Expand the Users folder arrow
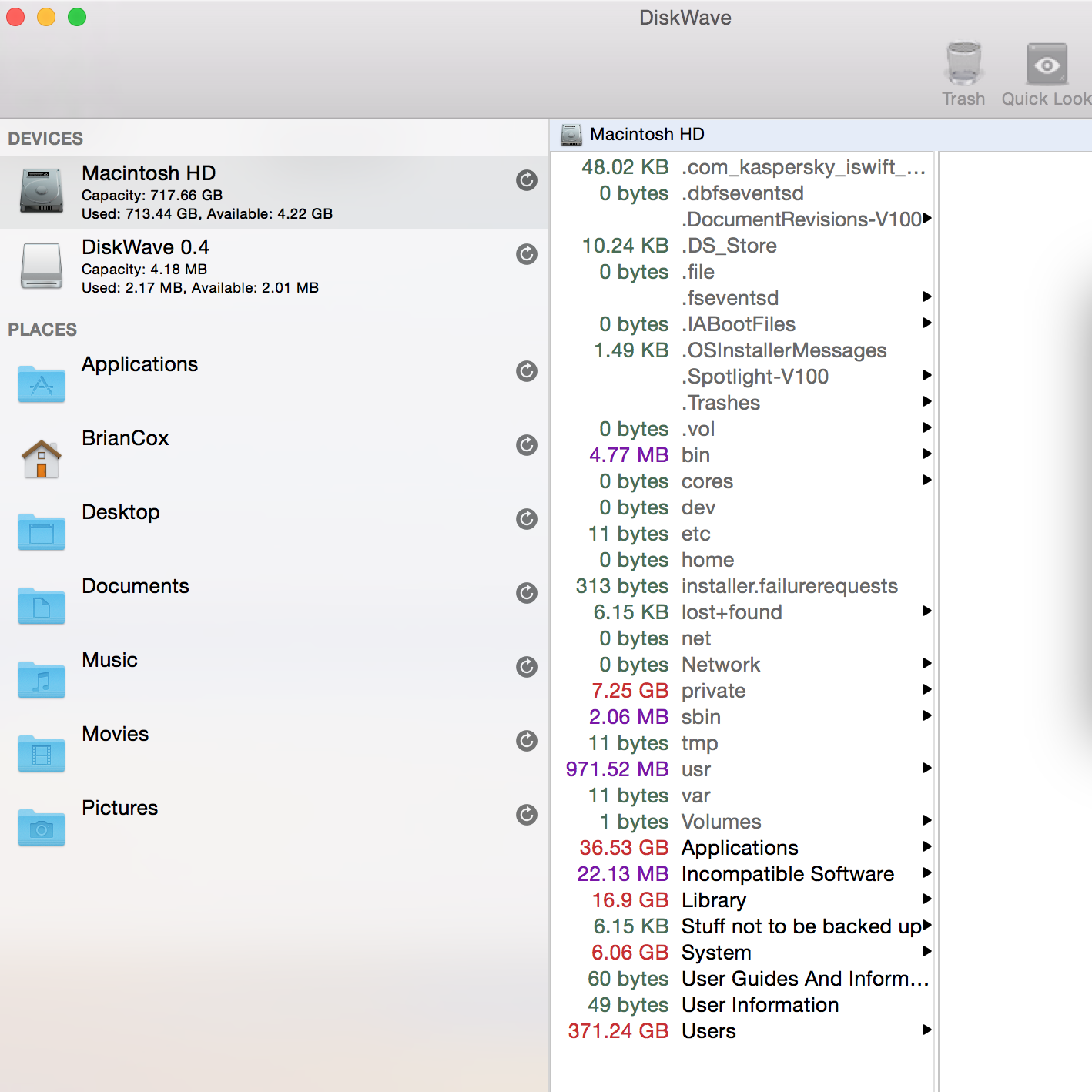This screenshot has width=1092, height=1092. 927,1030
